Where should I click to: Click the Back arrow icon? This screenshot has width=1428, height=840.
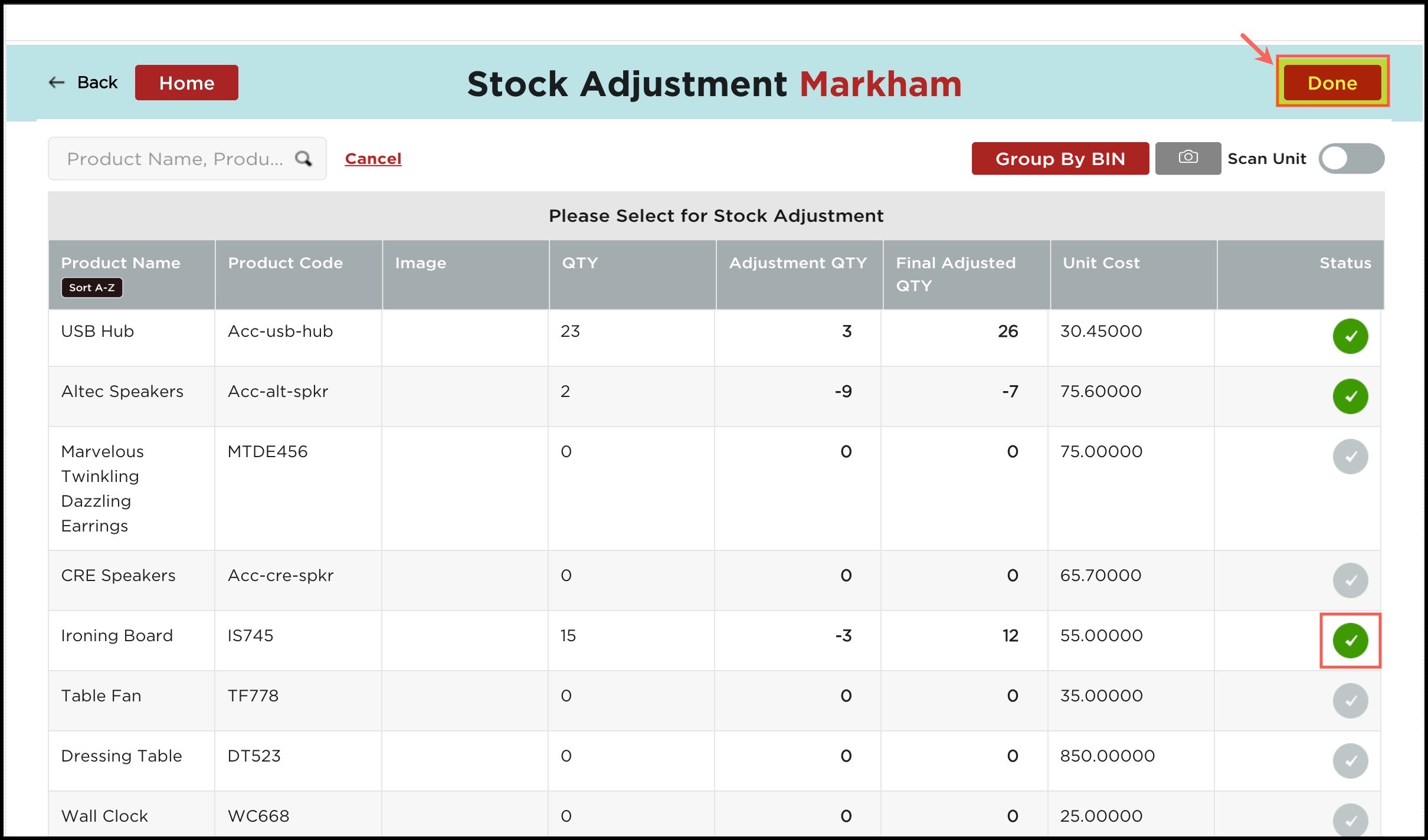click(57, 83)
